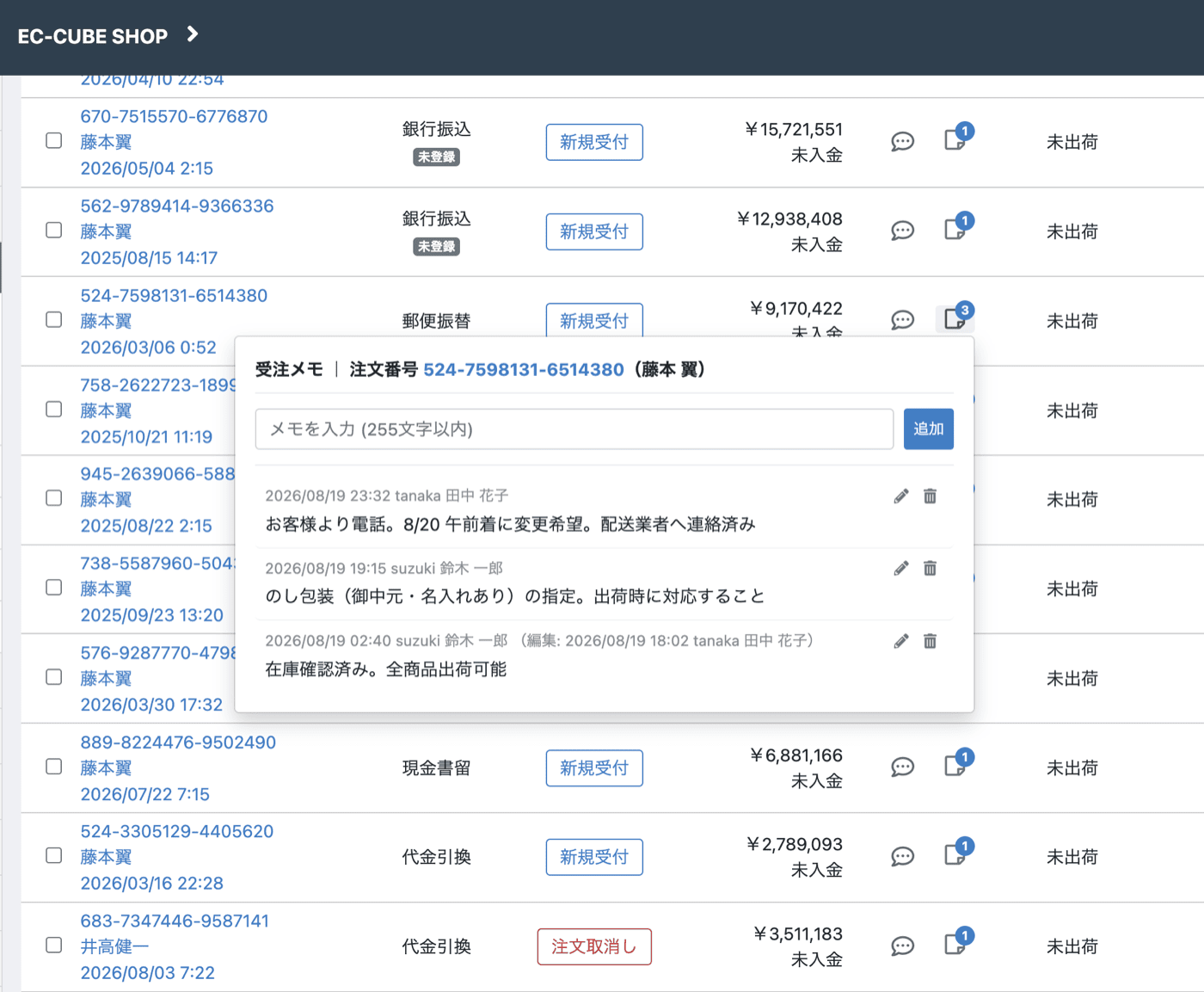Click 郵便振替 payment method cell
Viewport: 1204px width, 992px height.
pos(437,321)
